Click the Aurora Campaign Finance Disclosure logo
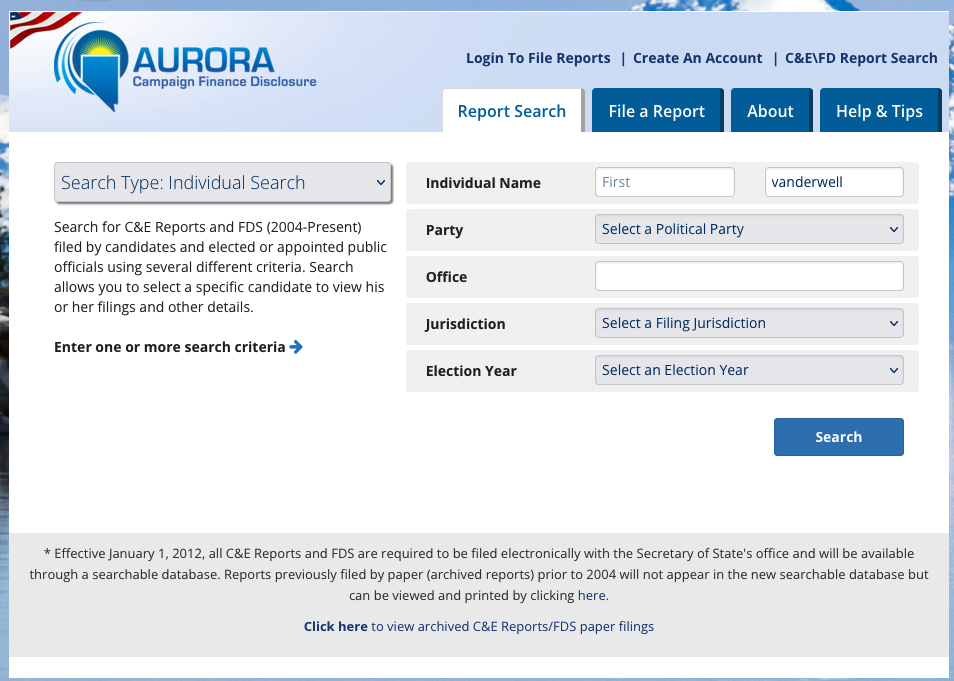Screen dimensions: 954x681 (x=185, y=67)
